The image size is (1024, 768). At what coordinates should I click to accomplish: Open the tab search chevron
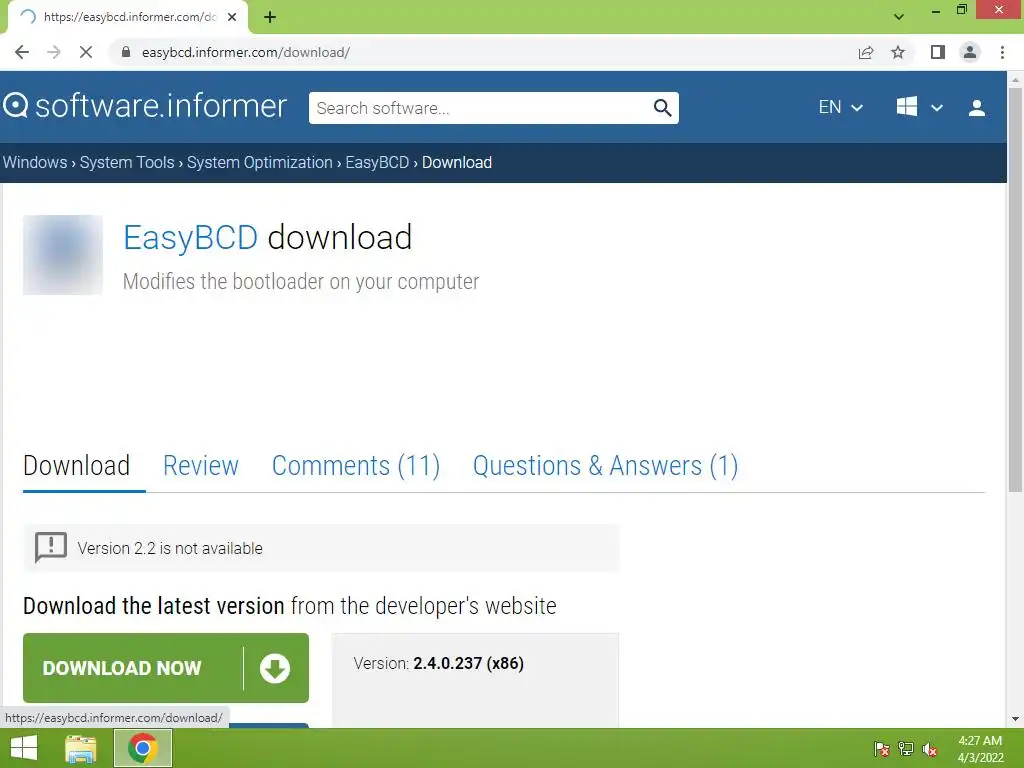(899, 17)
